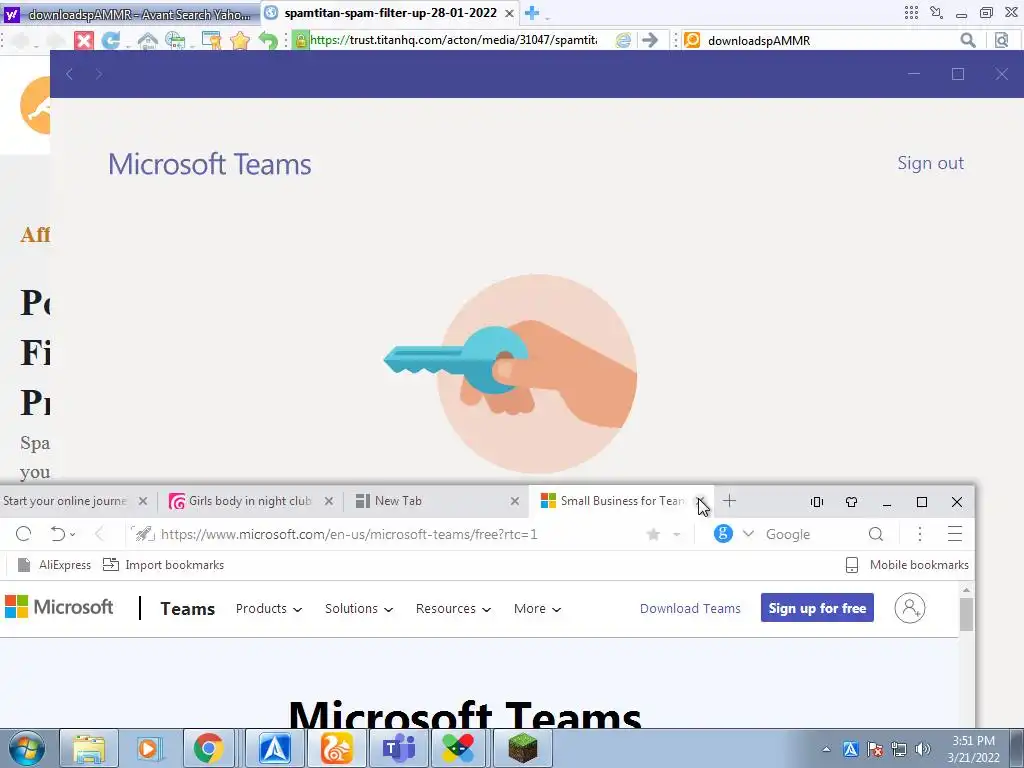The height and width of the screenshot is (768, 1024).
Task: Click undo closed tab arrow in UC browser
Action: (x=57, y=534)
